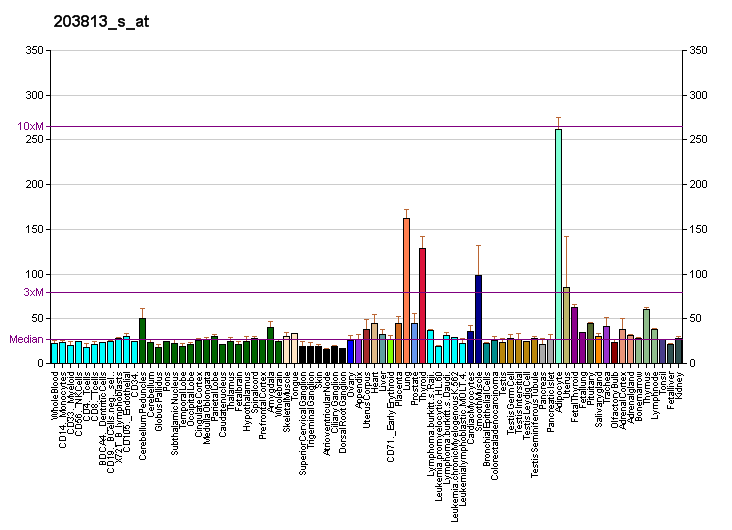732x530 pixels.
Task: Click the tall navy SmoothMuscle bar
Action: point(478,318)
